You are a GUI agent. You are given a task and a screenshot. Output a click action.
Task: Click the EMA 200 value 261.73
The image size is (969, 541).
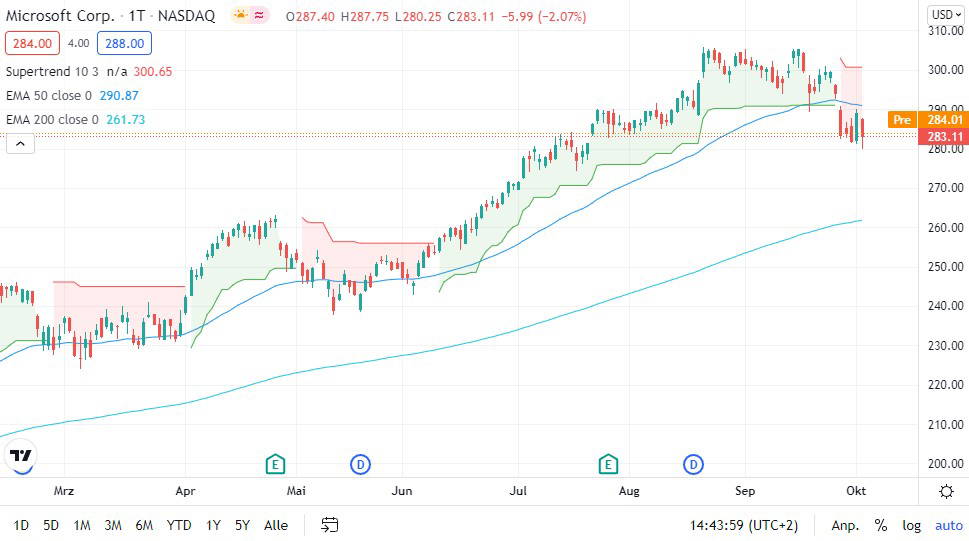pos(125,120)
